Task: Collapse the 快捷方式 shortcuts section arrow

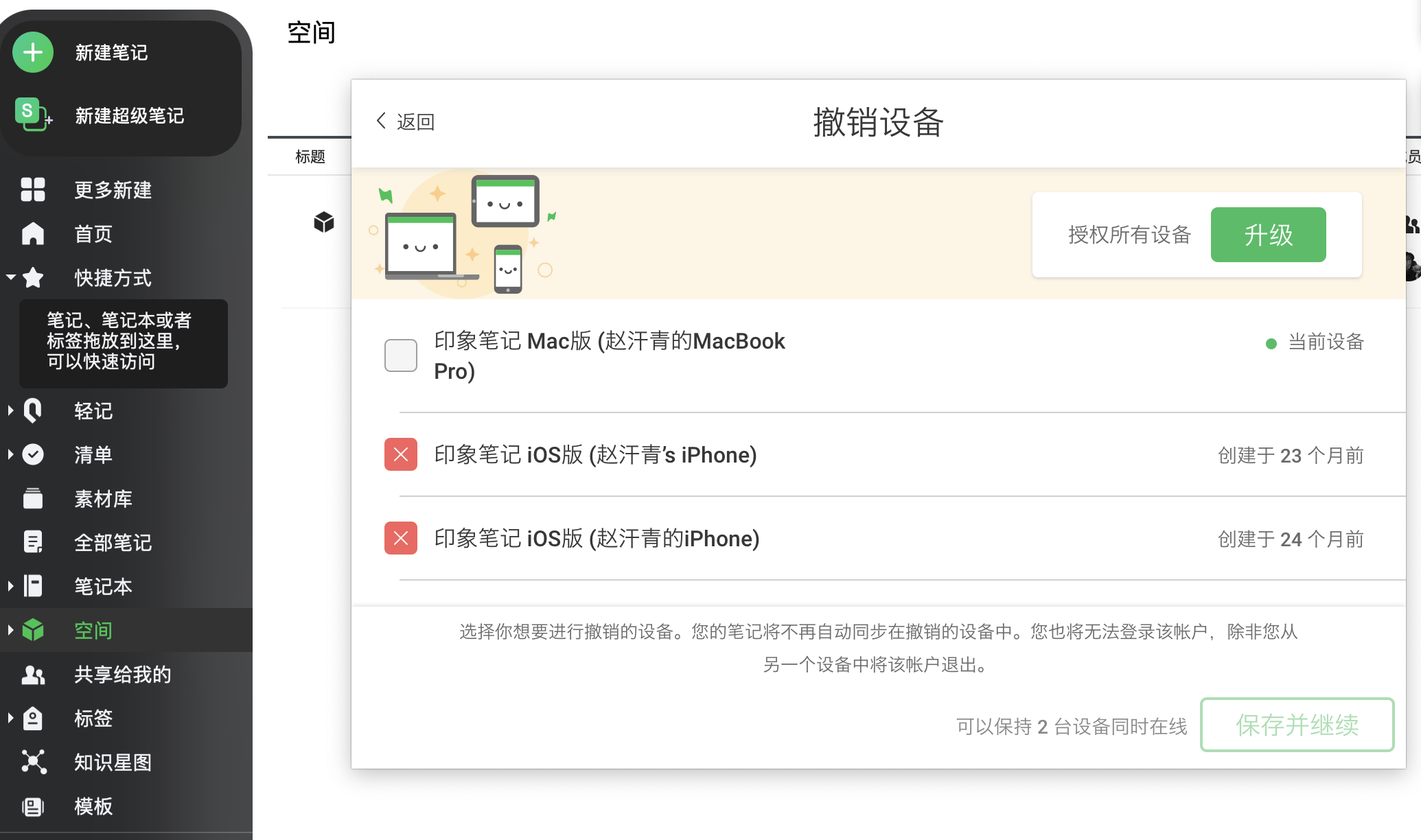Action: click(x=11, y=277)
